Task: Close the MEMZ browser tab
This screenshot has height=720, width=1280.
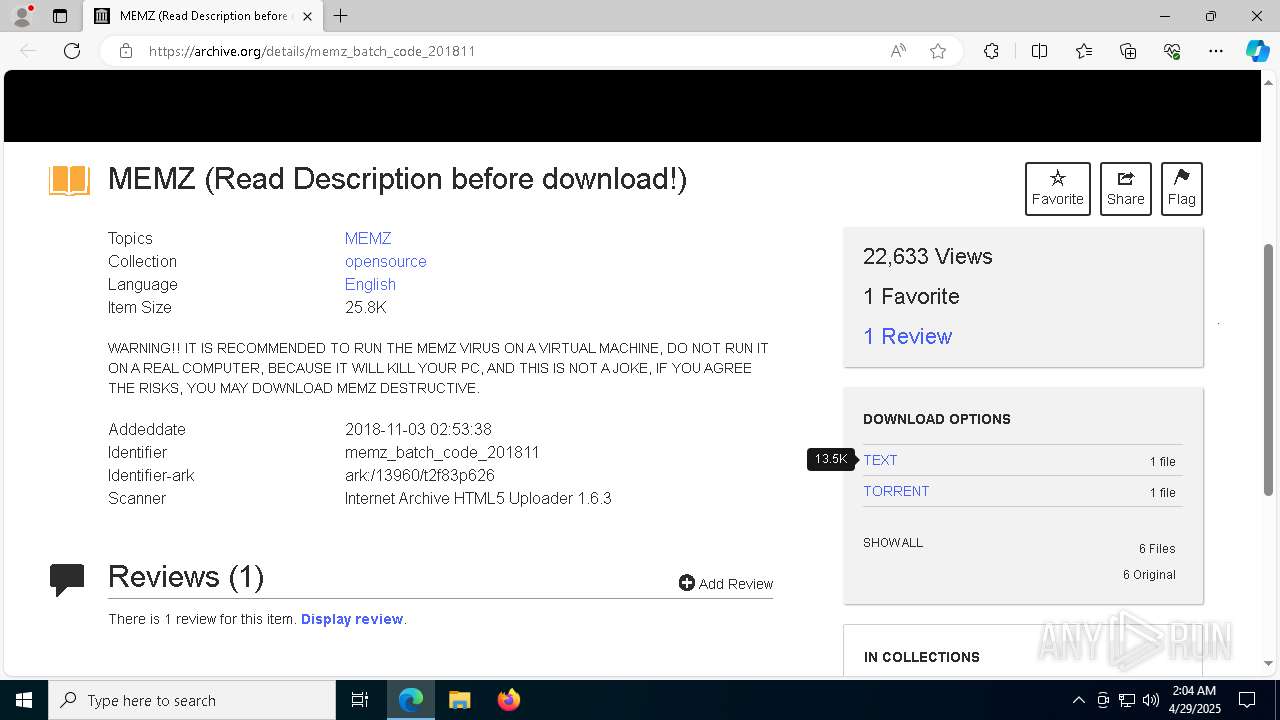Action: tap(307, 16)
